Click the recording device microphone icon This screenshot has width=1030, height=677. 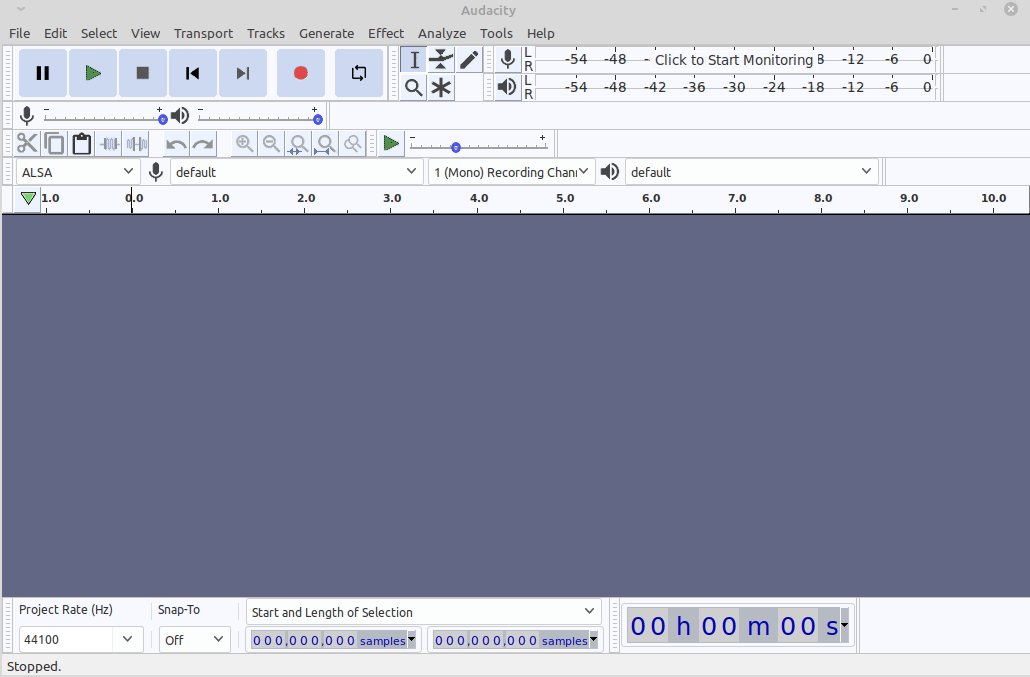156,172
